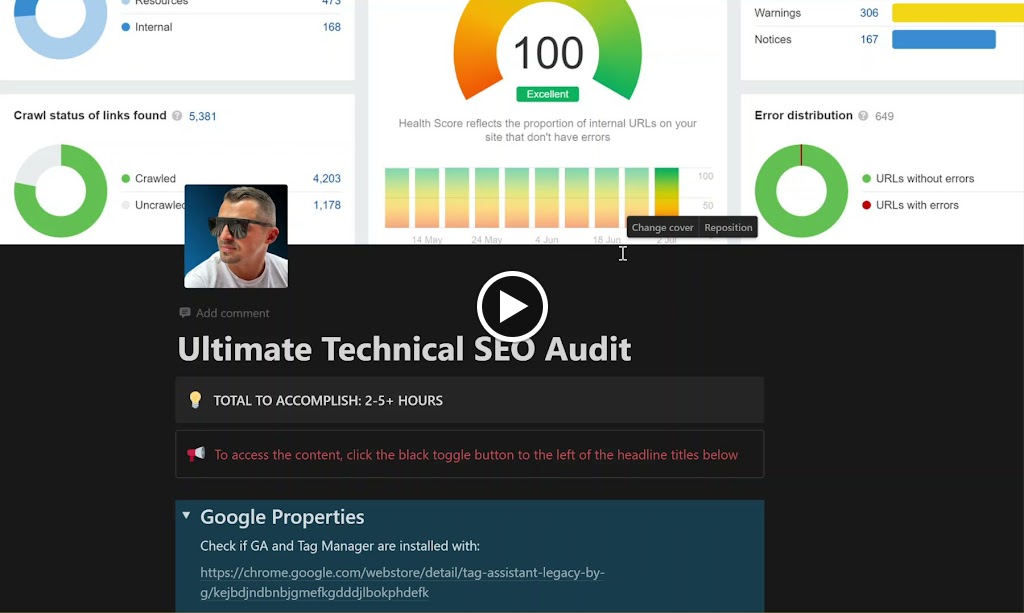Click the Excellent health score badge
The height and width of the screenshot is (613, 1024).
[x=547, y=94]
